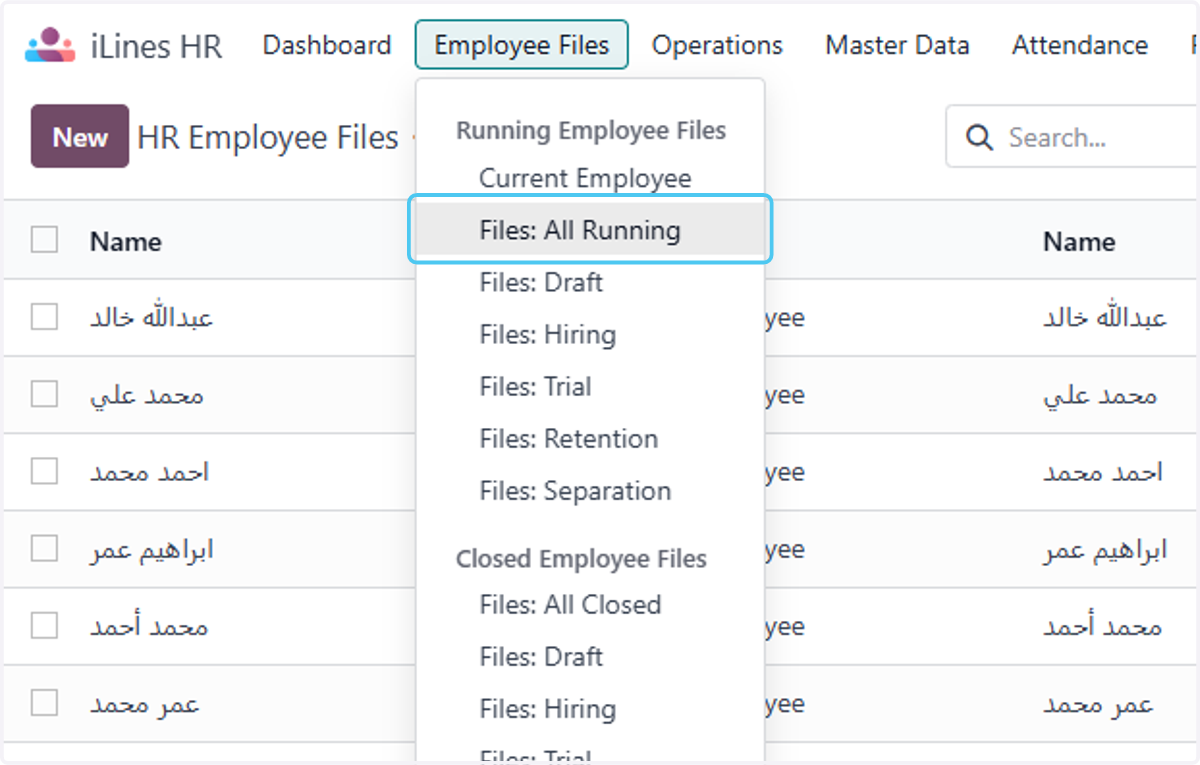The height and width of the screenshot is (765, 1200).
Task: Open Files: Retention menu entry
Action: [x=569, y=438]
